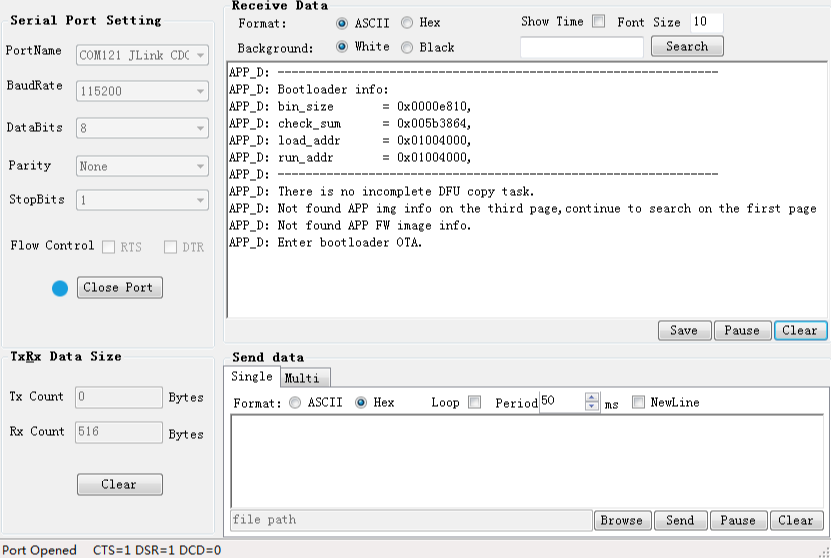Open the Parity dropdown
This screenshot has width=831, height=558.
142,166
